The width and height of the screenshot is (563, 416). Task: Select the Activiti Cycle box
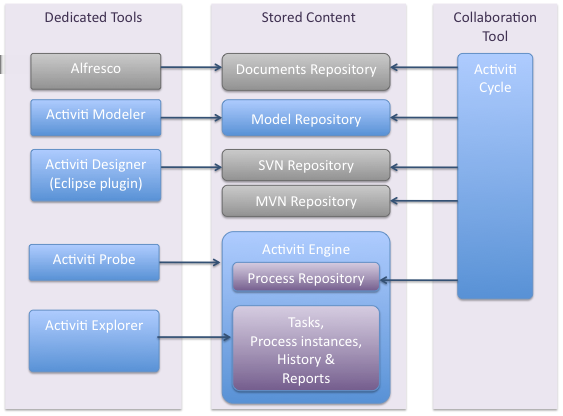click(495, 176)
